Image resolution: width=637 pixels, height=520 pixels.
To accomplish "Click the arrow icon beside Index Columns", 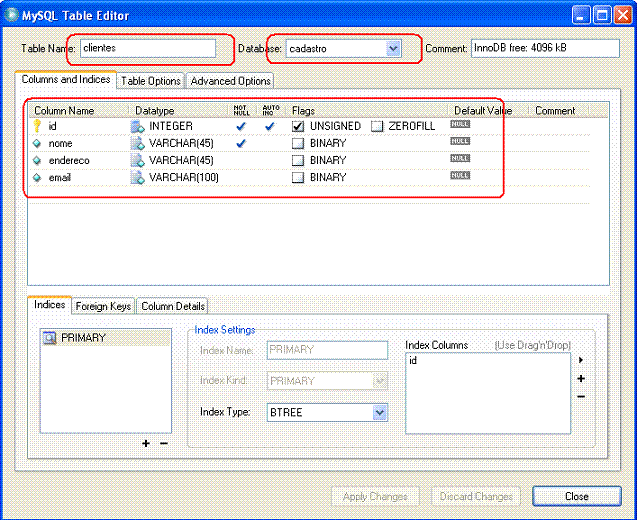I will (x=581, y=360).
